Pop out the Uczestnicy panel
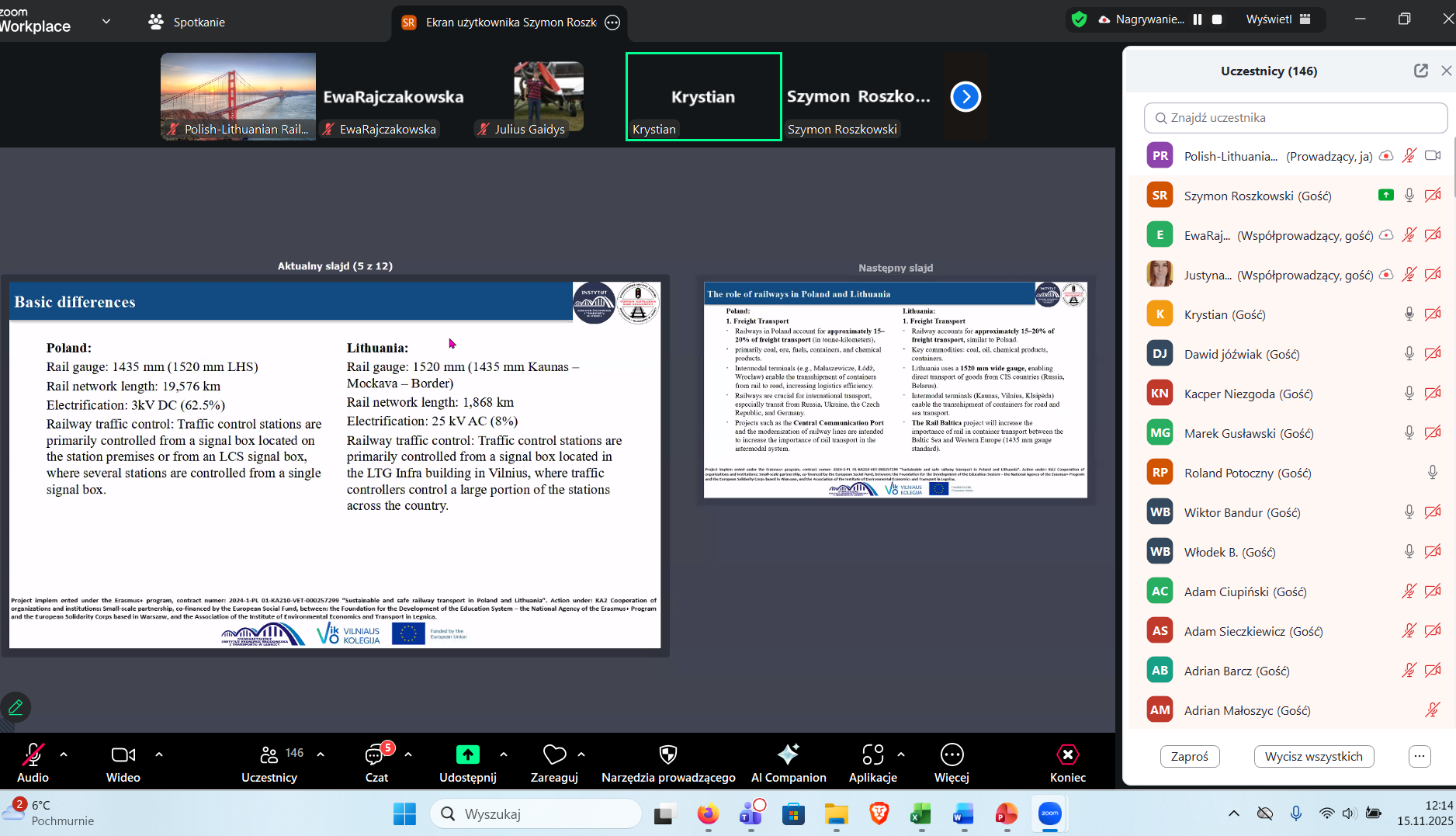The image size is (1456, 836). coord(1420,71)
